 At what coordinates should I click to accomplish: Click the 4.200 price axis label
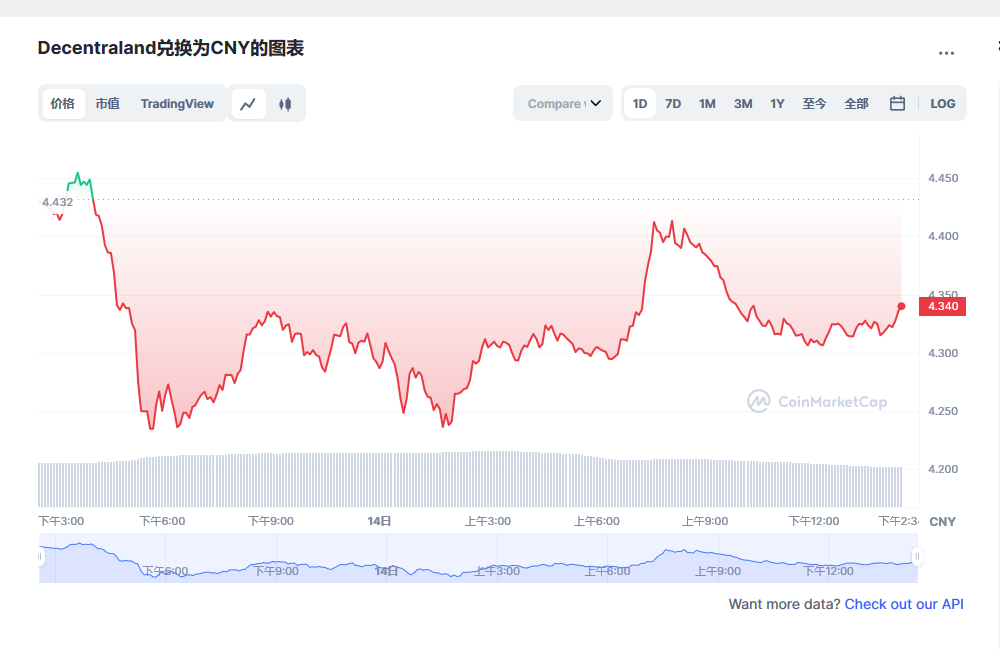[943, 469]
